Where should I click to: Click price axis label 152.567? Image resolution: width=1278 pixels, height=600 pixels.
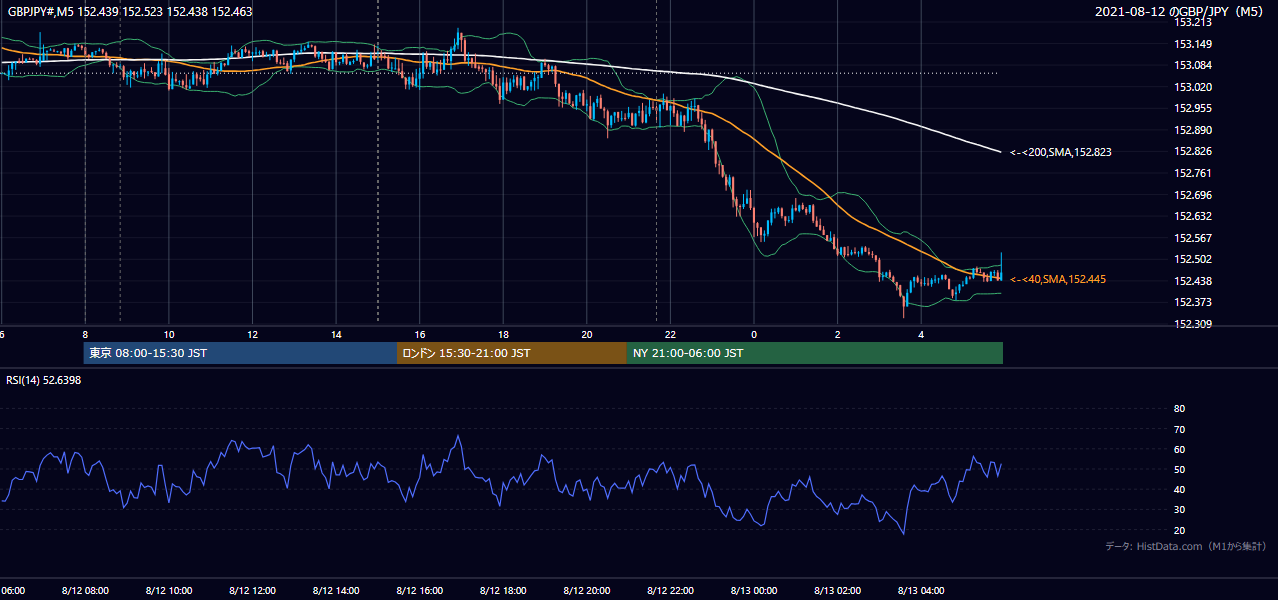pos(1193,238)
